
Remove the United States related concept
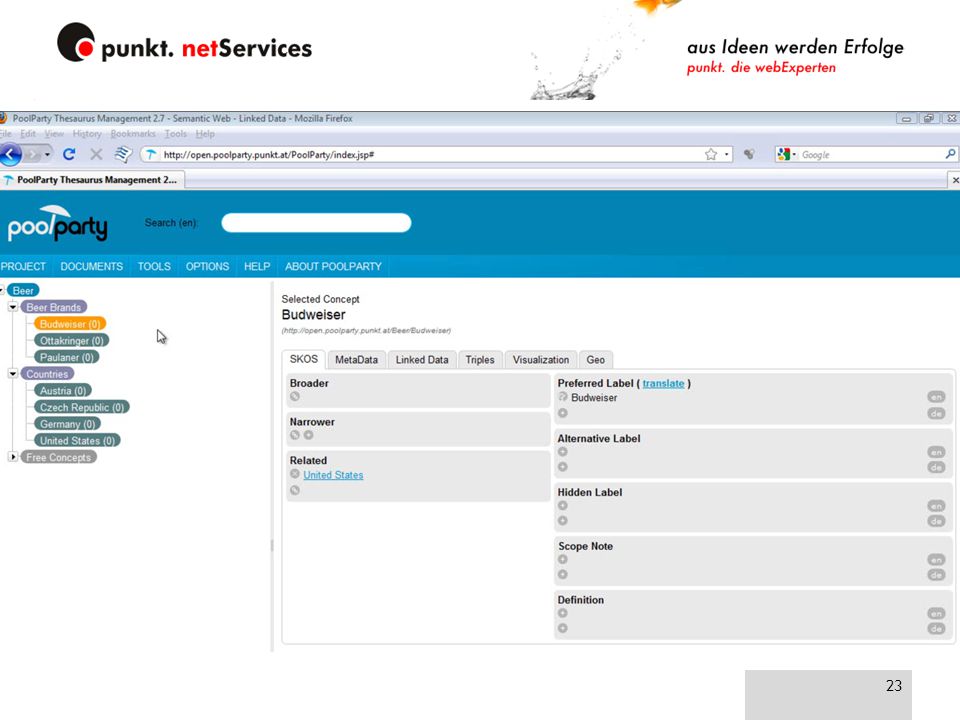(x=294, y=474)
